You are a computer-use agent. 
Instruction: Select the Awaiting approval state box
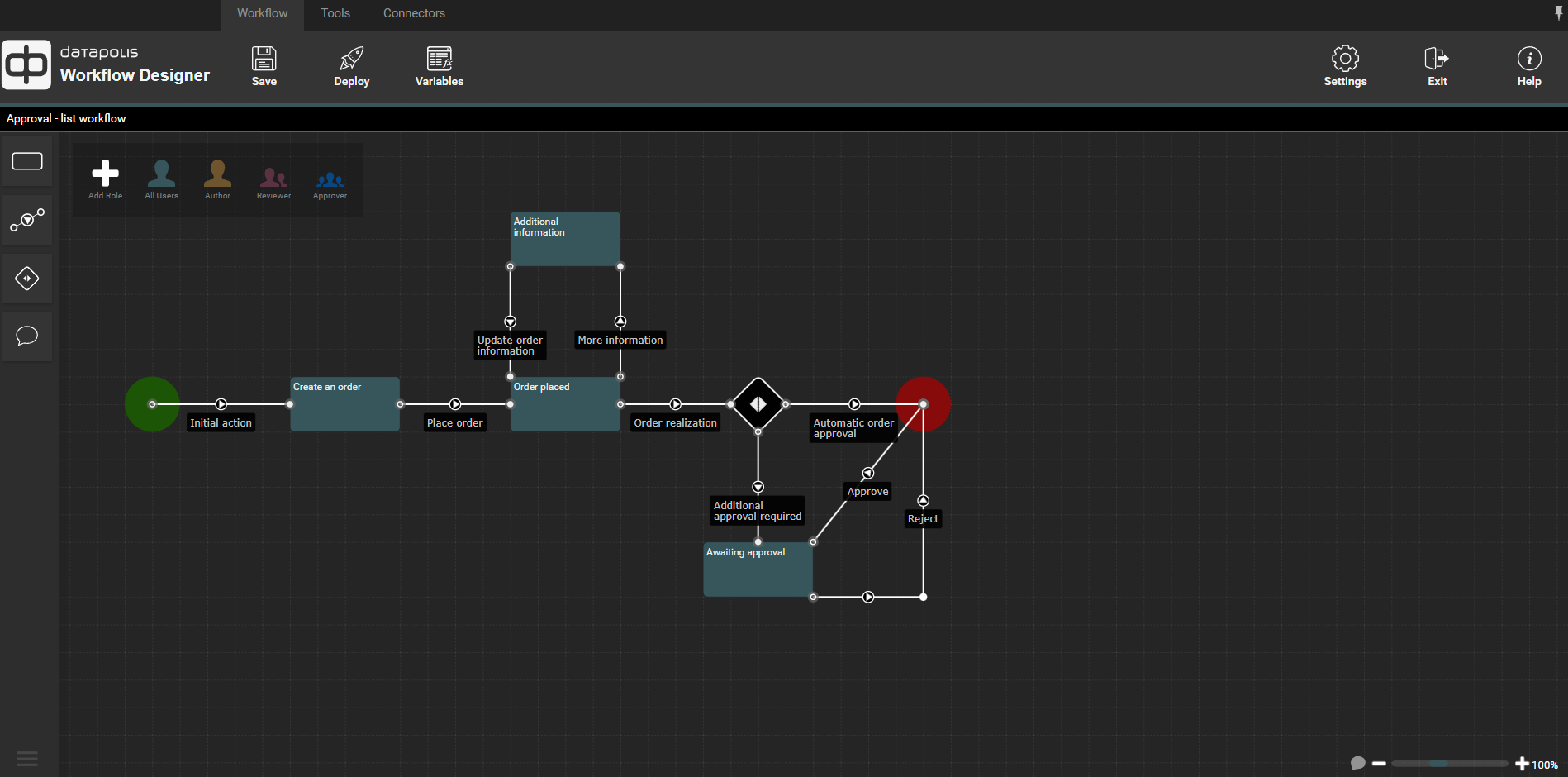pyautogui.click(x=758, y=572)
